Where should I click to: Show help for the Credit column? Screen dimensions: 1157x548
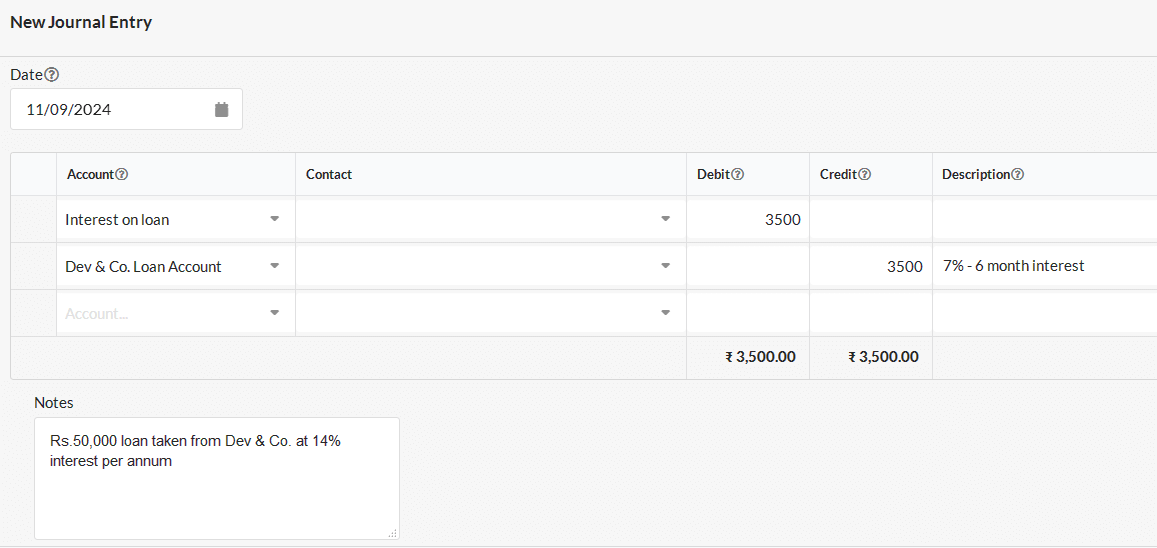pyautogui.click(x=866, y=174)
